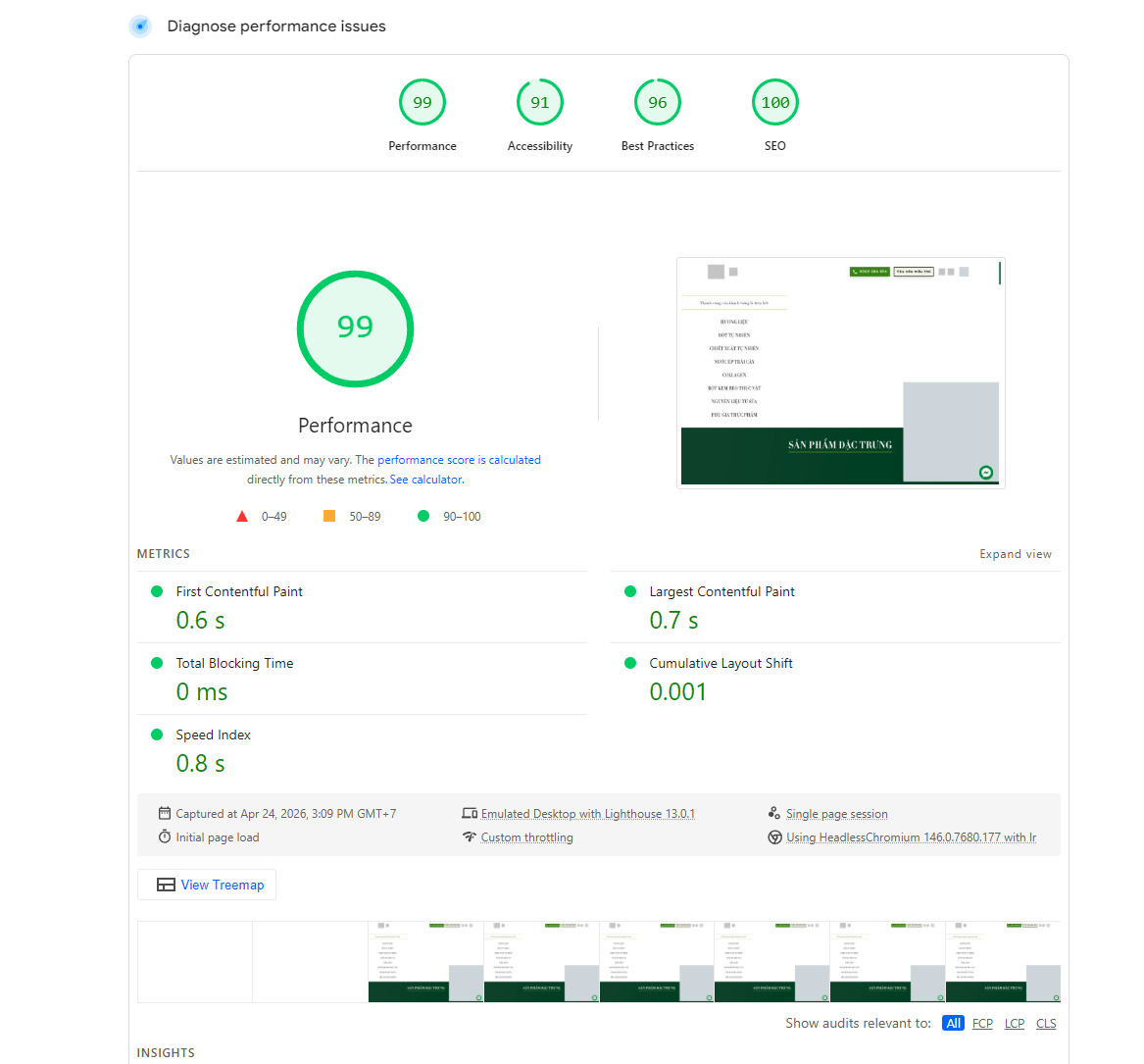This screenshot has height=1064, width=1144.
Task: Expand the Total Blocking Time metric
Action: point(362,679)
